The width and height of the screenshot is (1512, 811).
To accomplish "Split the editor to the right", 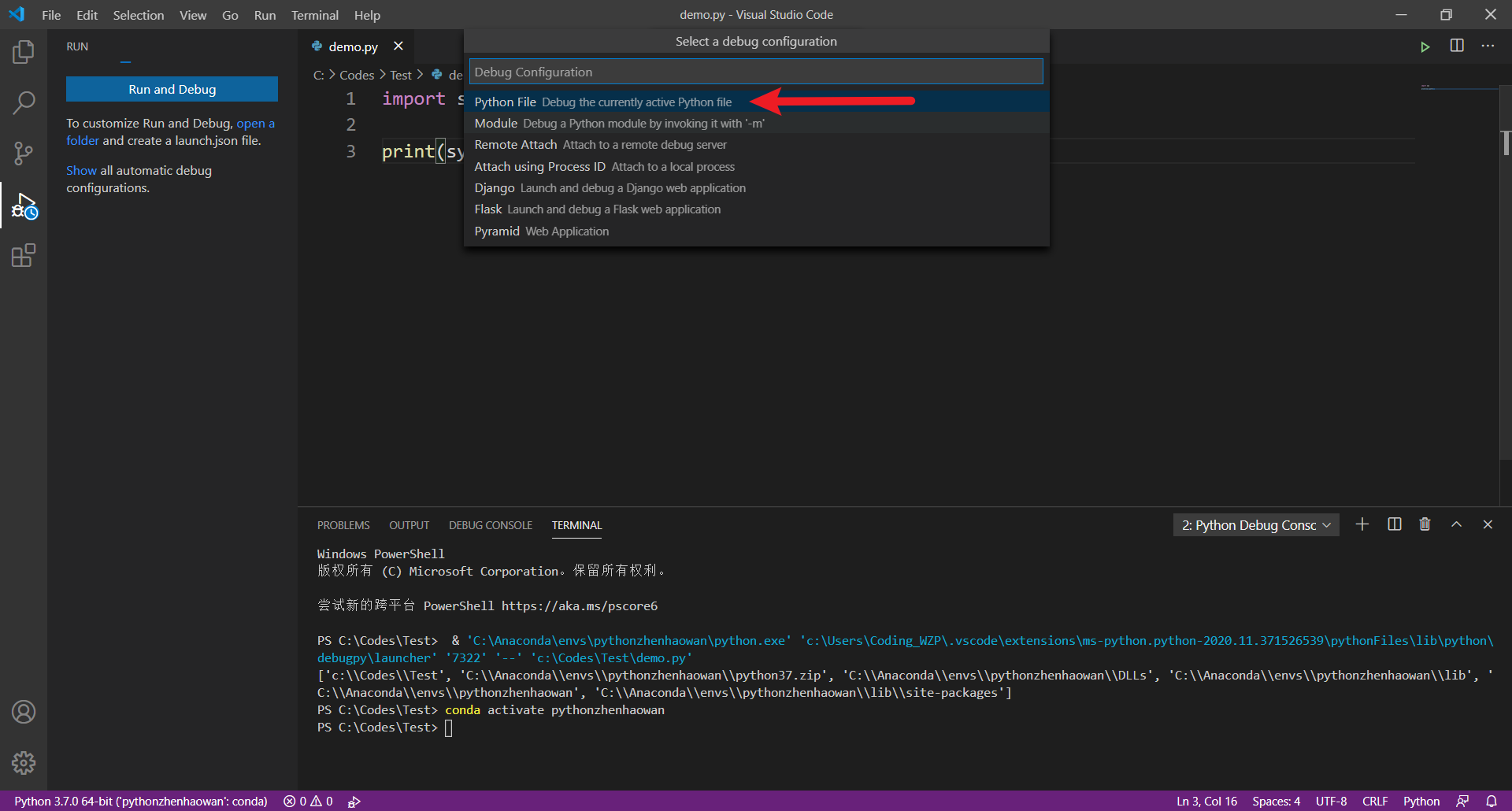I will coord(1457,46).
